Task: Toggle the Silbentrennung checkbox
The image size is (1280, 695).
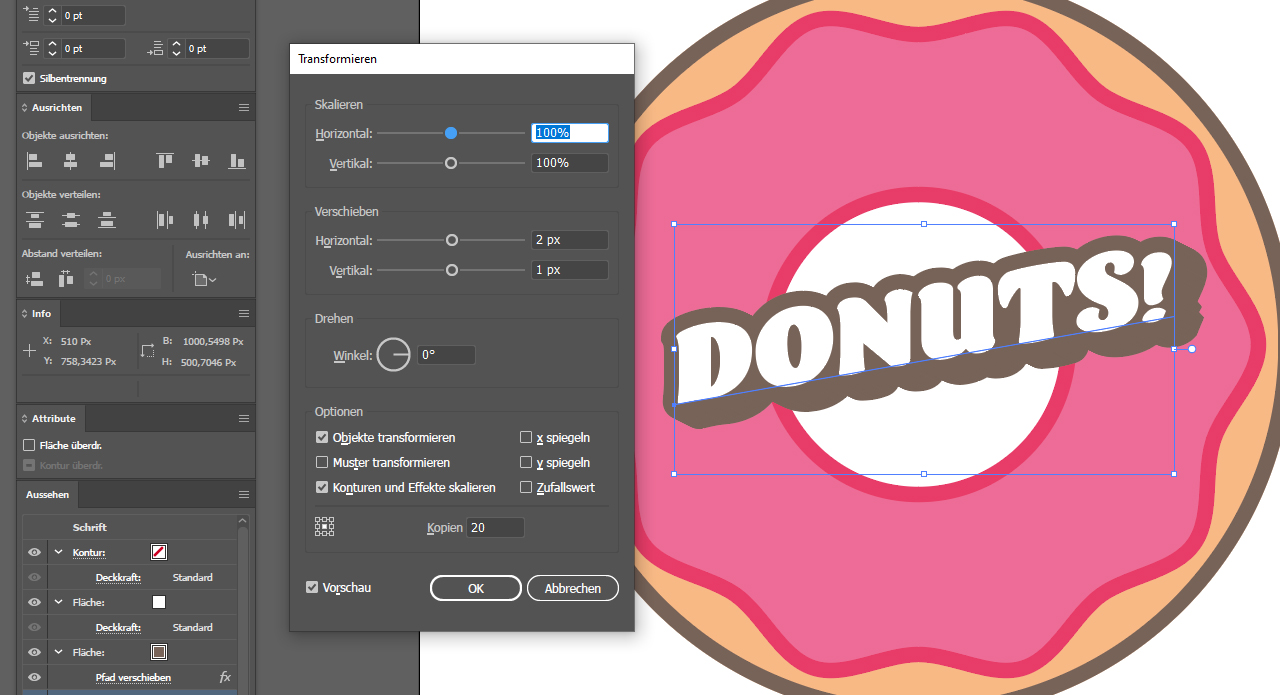Action: (29, 78)
